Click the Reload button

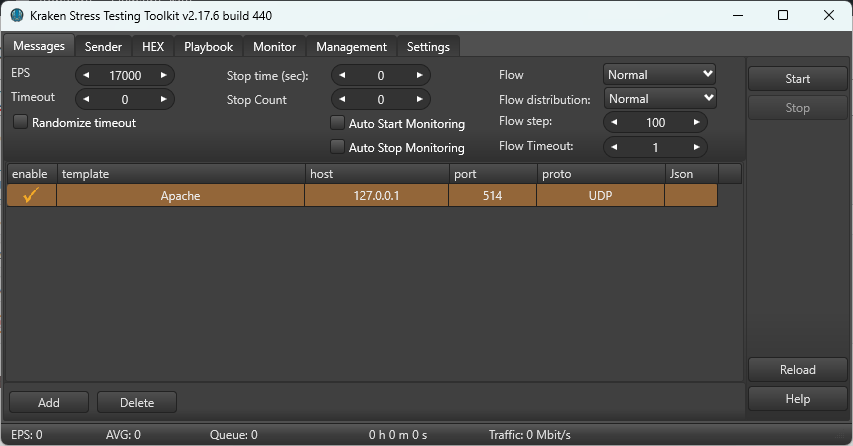(798, 370)
